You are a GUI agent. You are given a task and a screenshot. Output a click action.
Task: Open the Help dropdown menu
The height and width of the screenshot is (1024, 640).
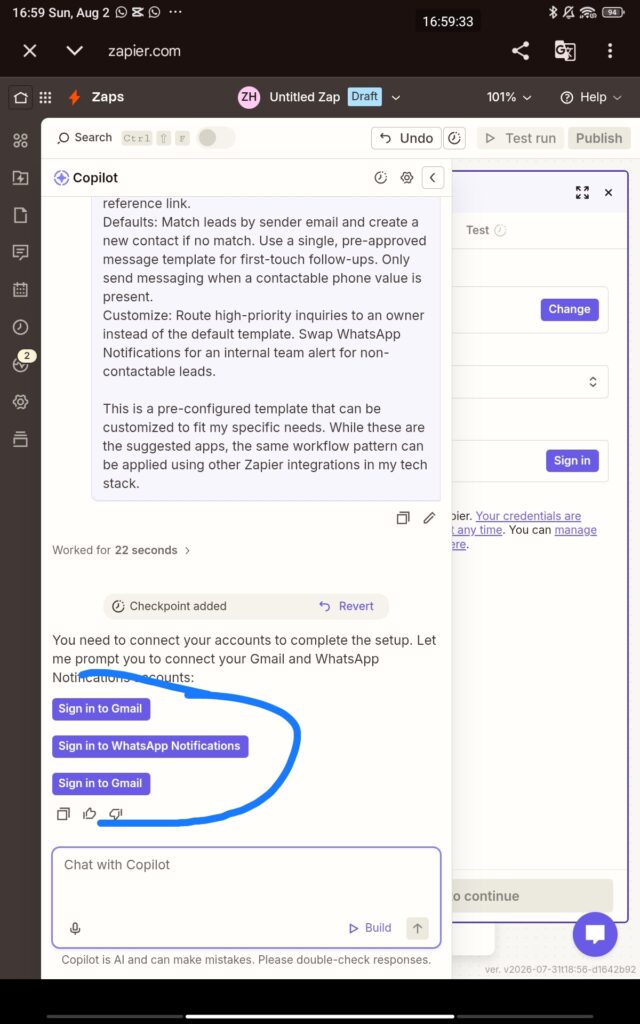click(x=591, y=97)
